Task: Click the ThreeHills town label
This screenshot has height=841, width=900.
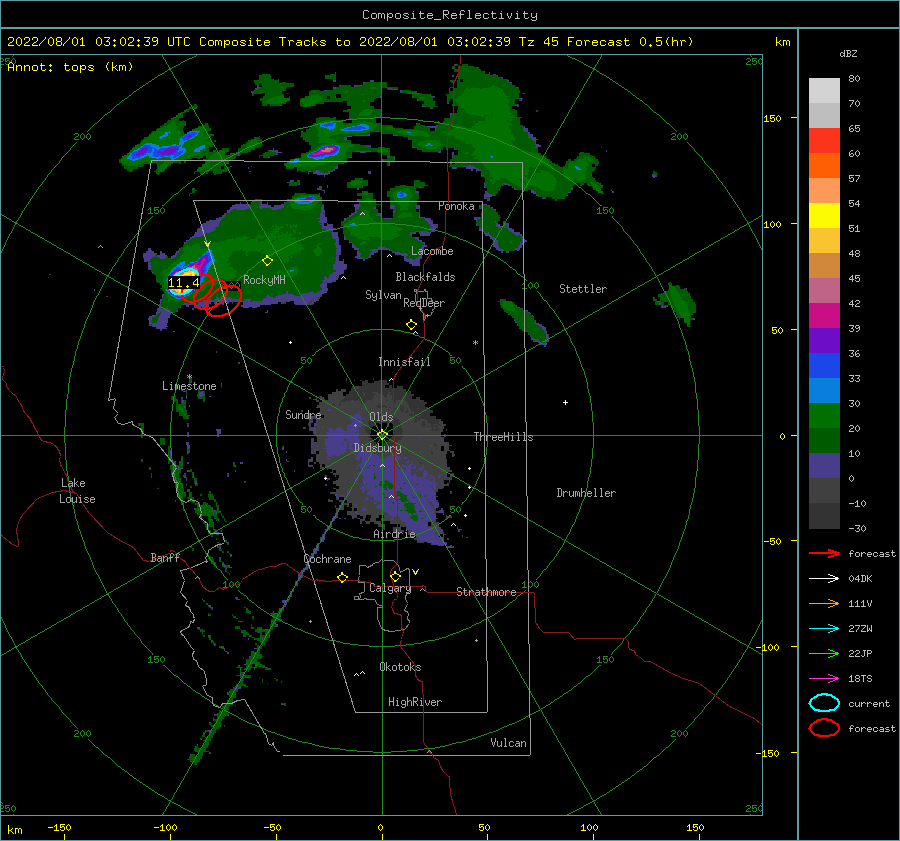Action: pos(503,437)
